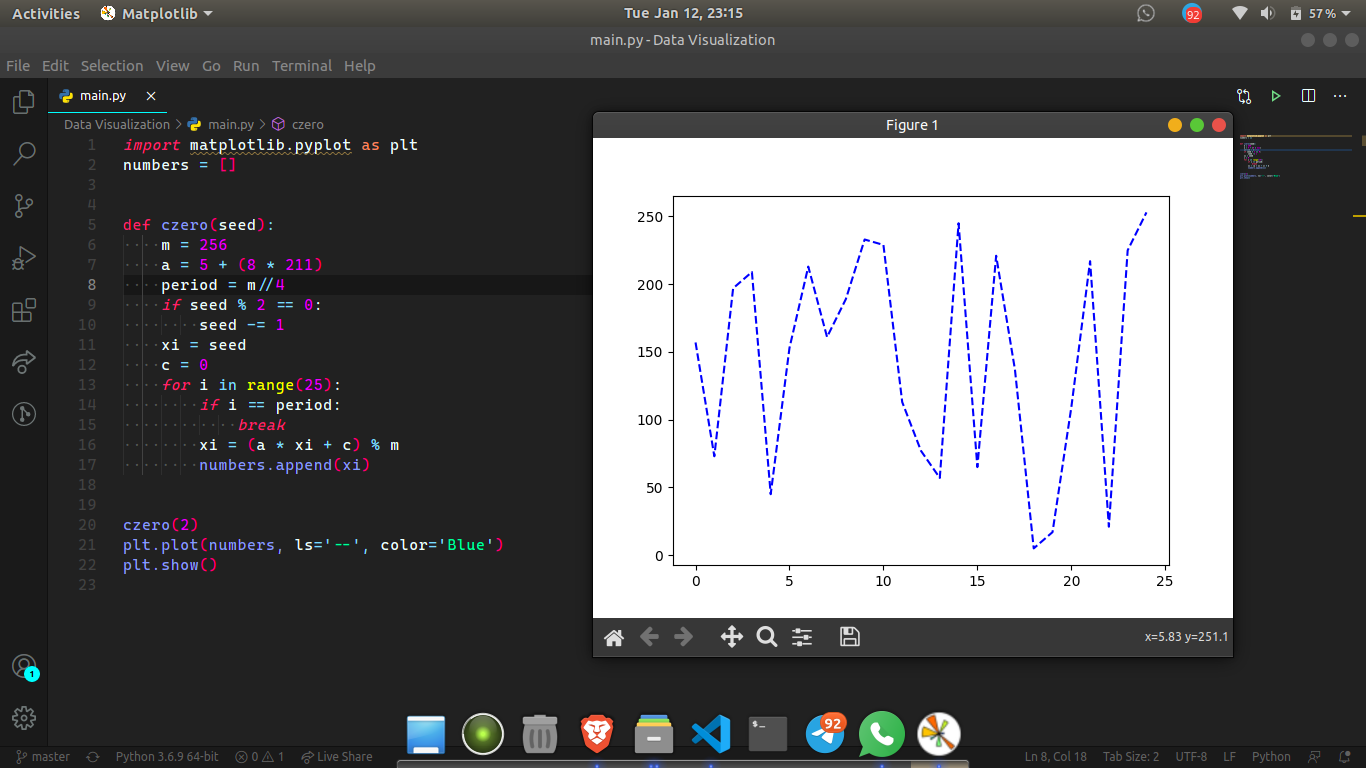Toggle Zoom-to-rectangle magnifier in Figure 1
Image resolution: width=1366 pixels, height=768 pixels.
(x=767, y=637)
